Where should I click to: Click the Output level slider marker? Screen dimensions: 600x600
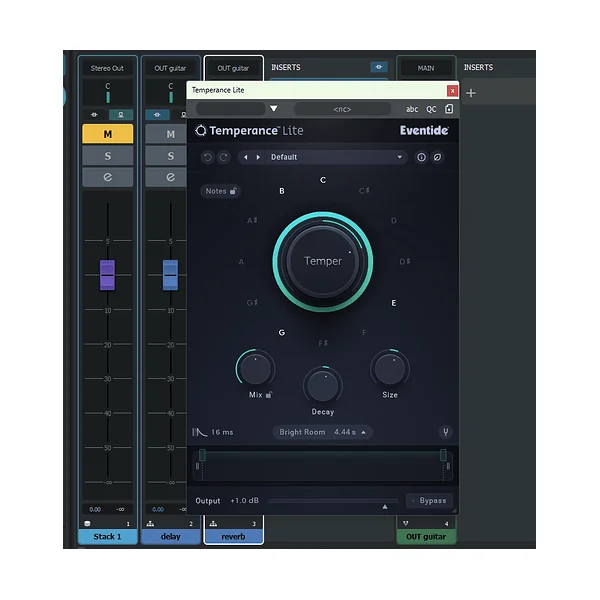(x=385, y=507)
